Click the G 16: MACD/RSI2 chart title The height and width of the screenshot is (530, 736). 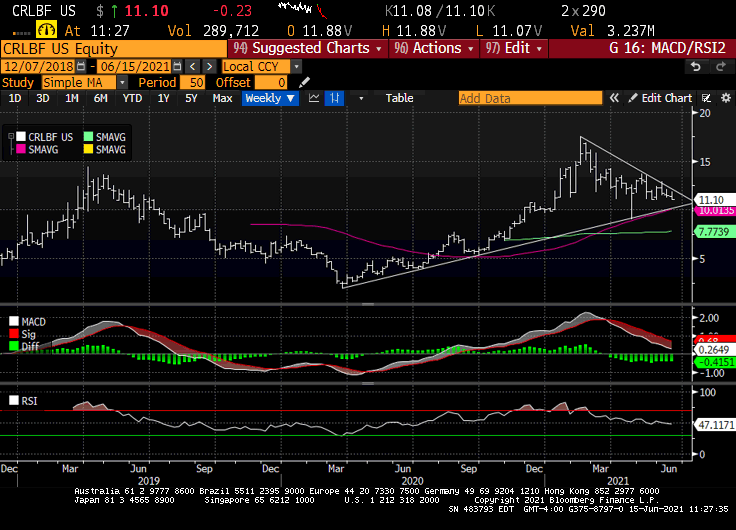click(667, 48)
